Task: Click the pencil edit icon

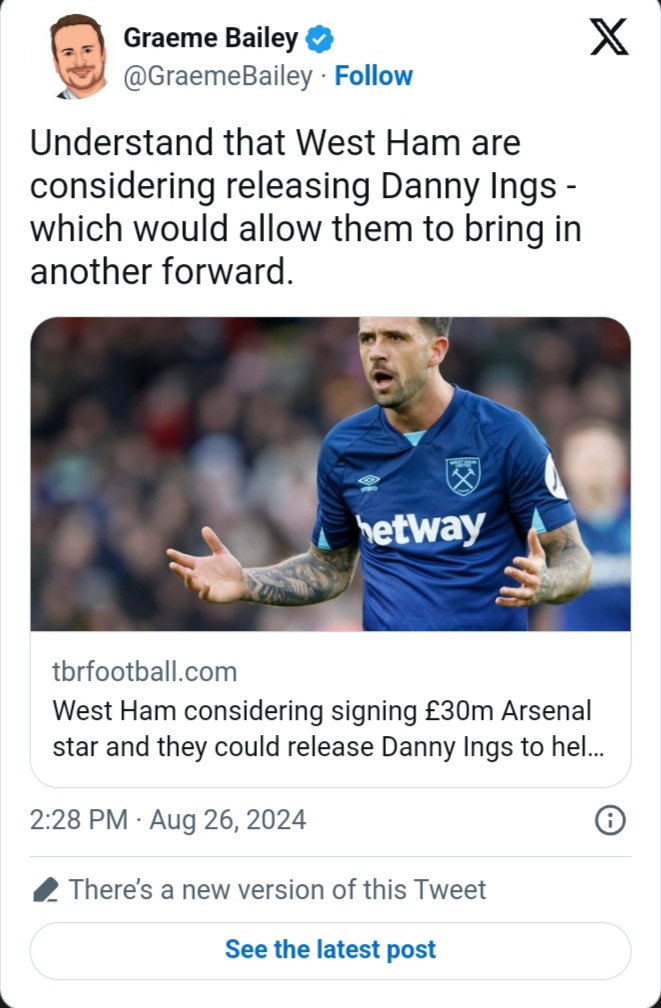Action: pos(45,889)
